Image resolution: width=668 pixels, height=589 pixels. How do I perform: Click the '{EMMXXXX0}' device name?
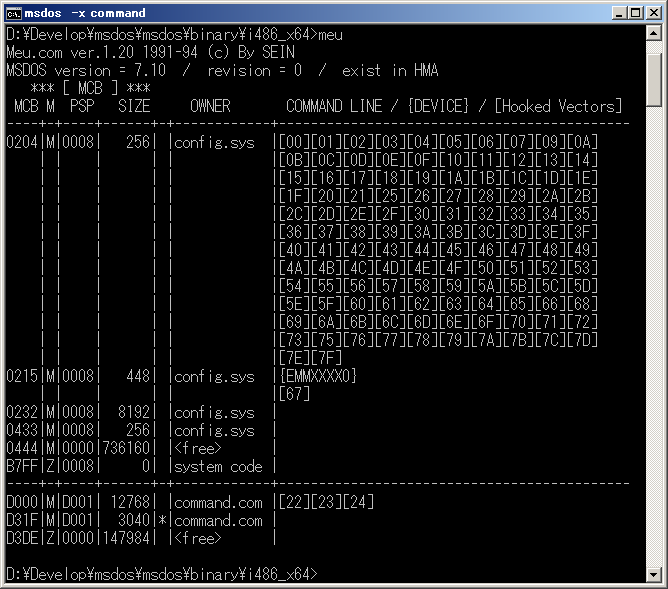[318, 376]
